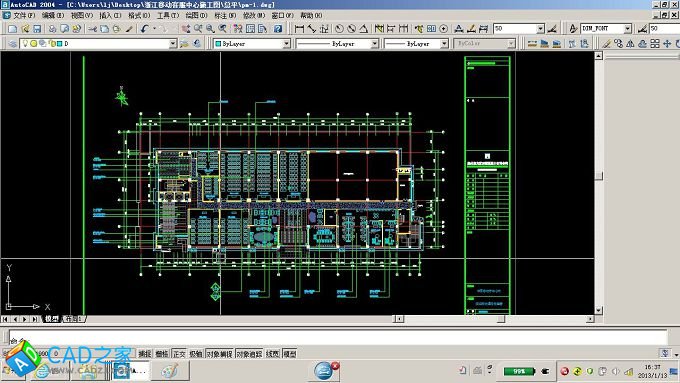The image size is (680, 383).
Task: Switch to the 模型 Model tab
Action: (52, 319)
